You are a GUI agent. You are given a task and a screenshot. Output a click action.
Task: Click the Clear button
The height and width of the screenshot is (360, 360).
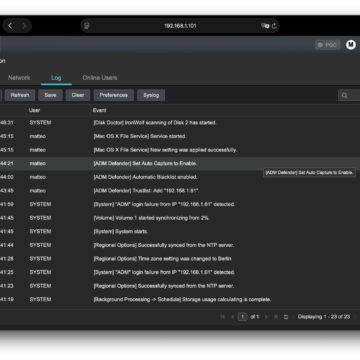78,95
